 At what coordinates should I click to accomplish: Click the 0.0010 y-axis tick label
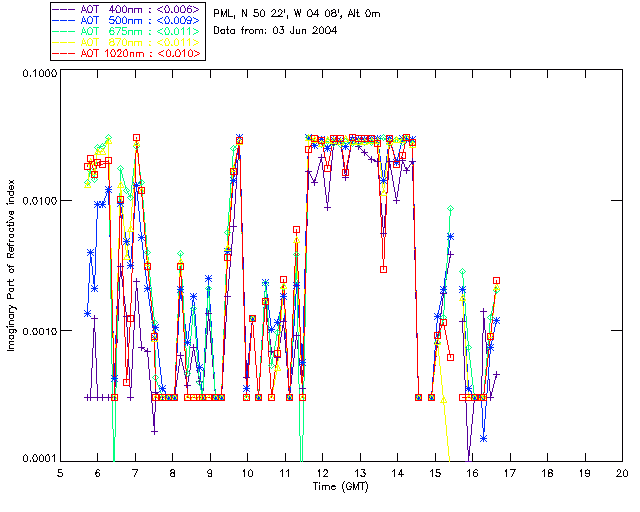[36, 331]
